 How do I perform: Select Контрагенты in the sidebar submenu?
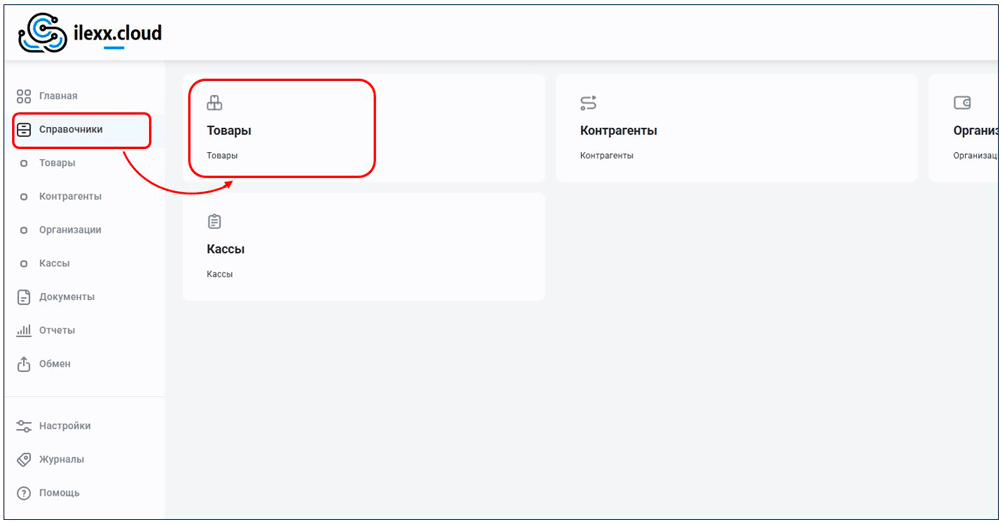70,196
